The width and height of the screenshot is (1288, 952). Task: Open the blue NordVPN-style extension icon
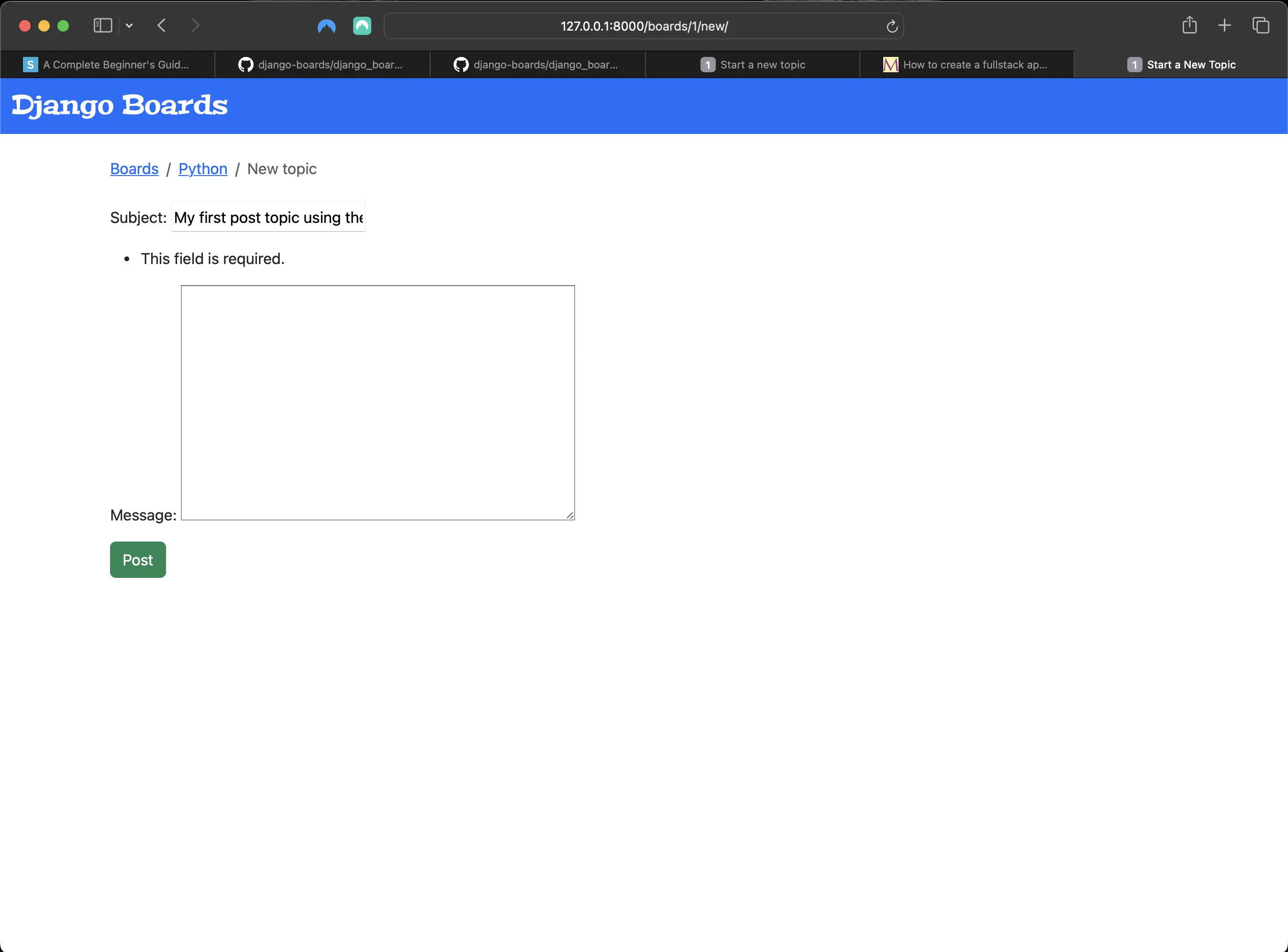point(327,26)
